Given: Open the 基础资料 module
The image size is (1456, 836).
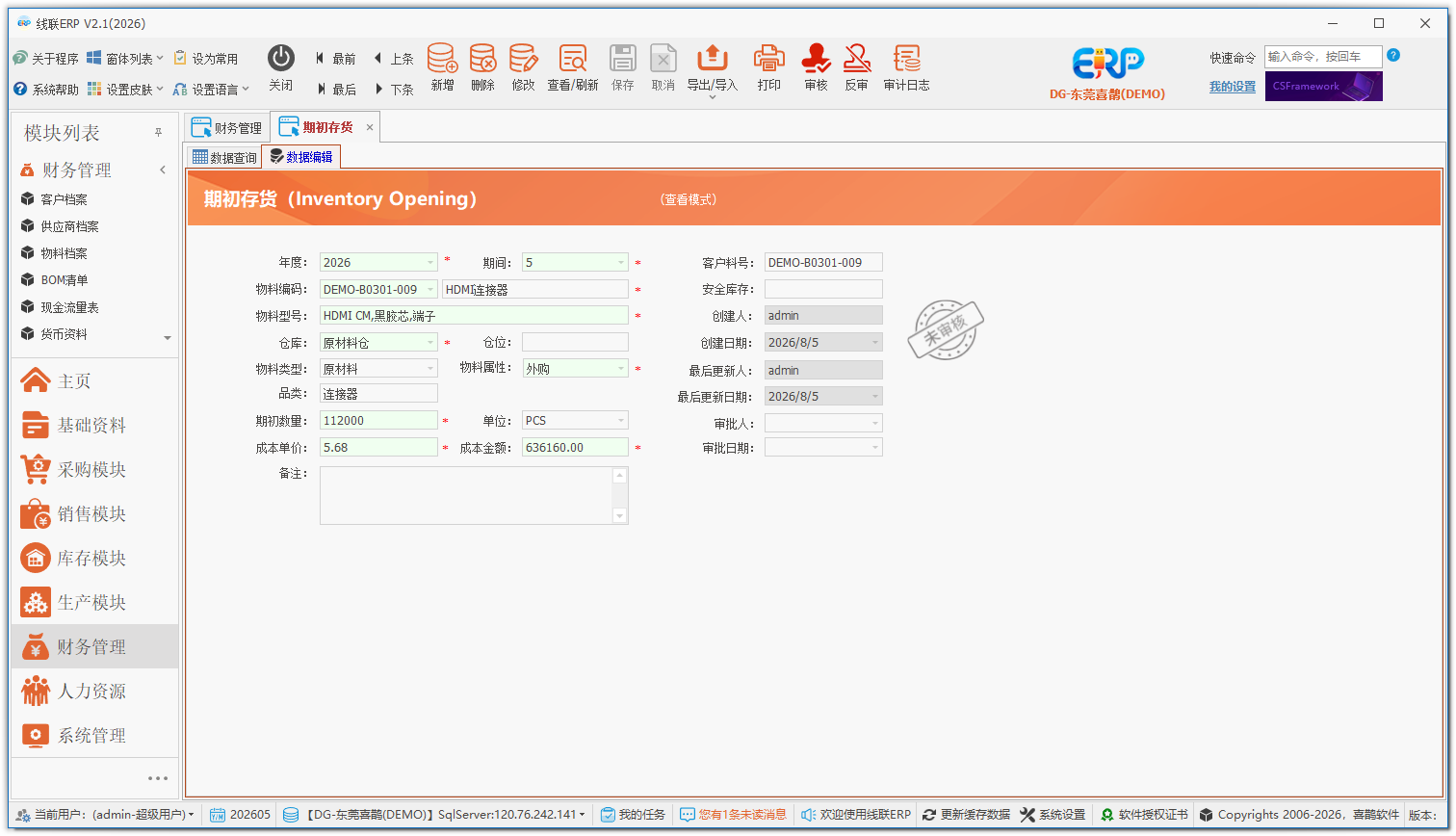Looking at the screenshot, I should click(x=94, y=426).
